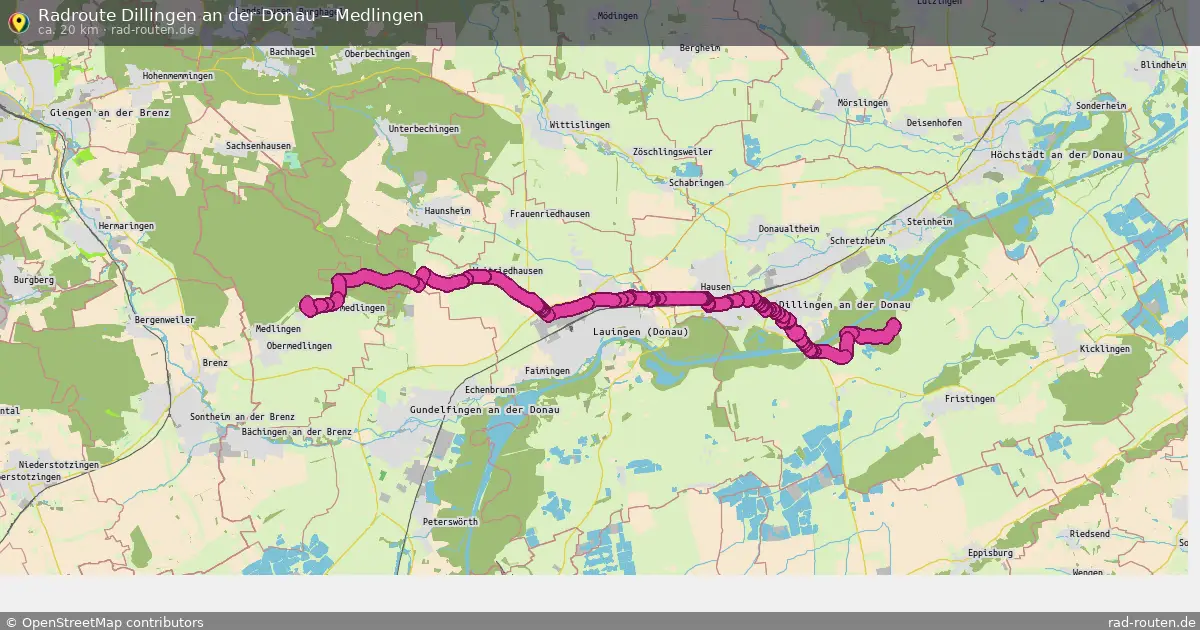Click the 'Schretzheim' label
The width and height of the screenshot is (1200, 630).
coord(858,241)
